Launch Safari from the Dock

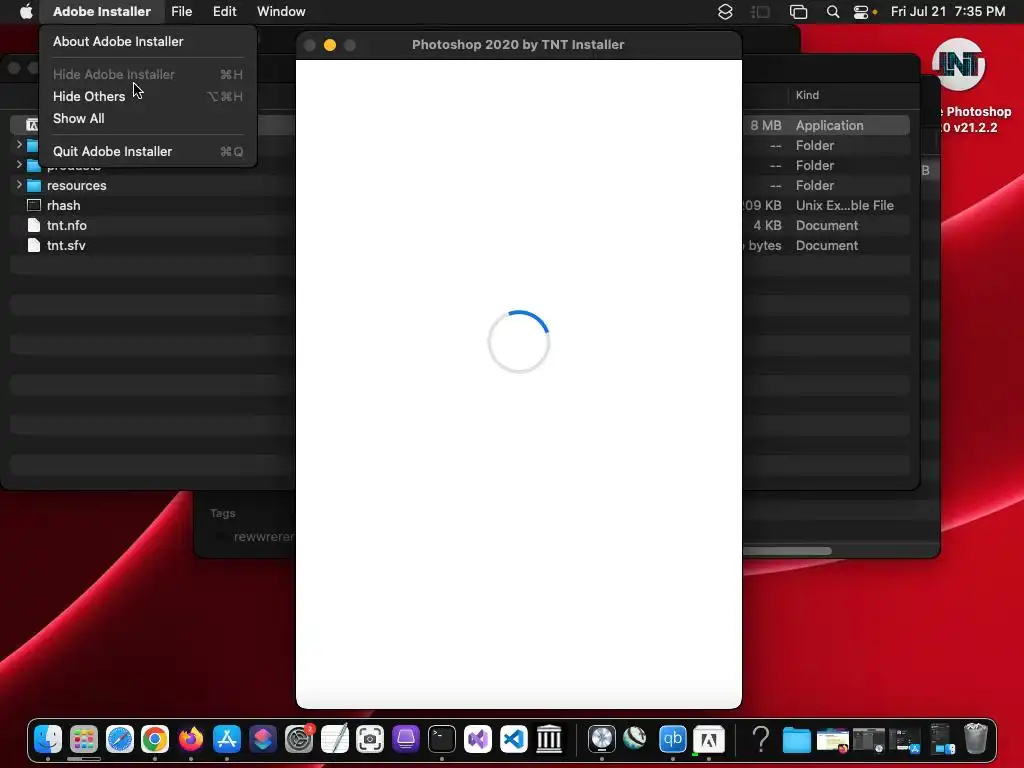[x=120, y=739]
